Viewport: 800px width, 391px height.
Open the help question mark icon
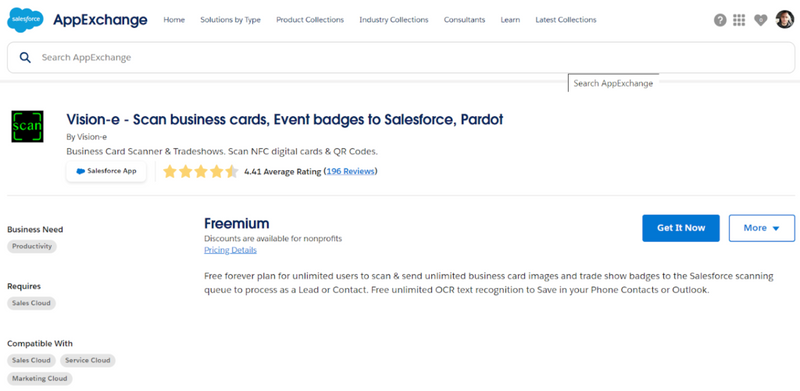pyautogui.click(x=720, y=20)
